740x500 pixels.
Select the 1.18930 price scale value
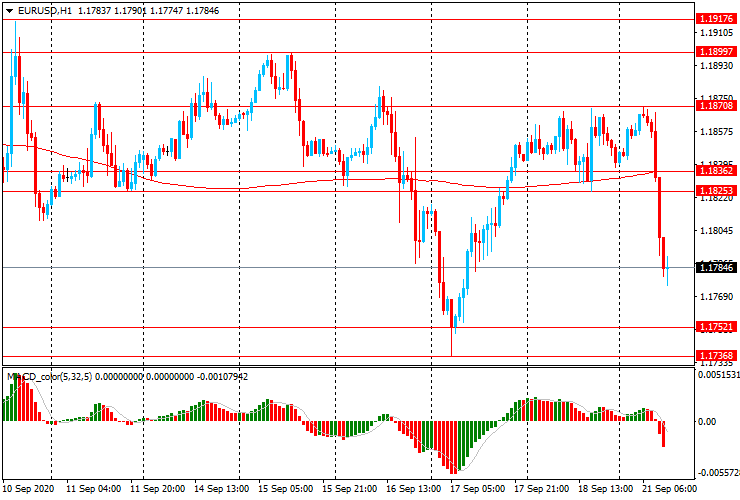(717, 66)
